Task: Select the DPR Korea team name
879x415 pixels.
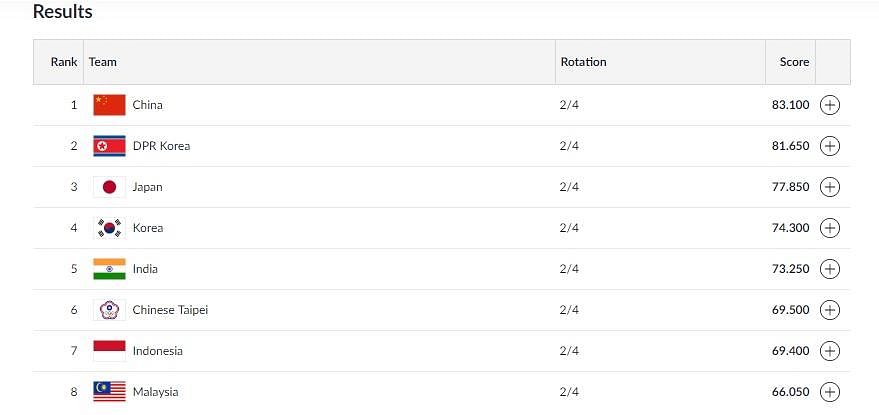Action: pos(161,146)
